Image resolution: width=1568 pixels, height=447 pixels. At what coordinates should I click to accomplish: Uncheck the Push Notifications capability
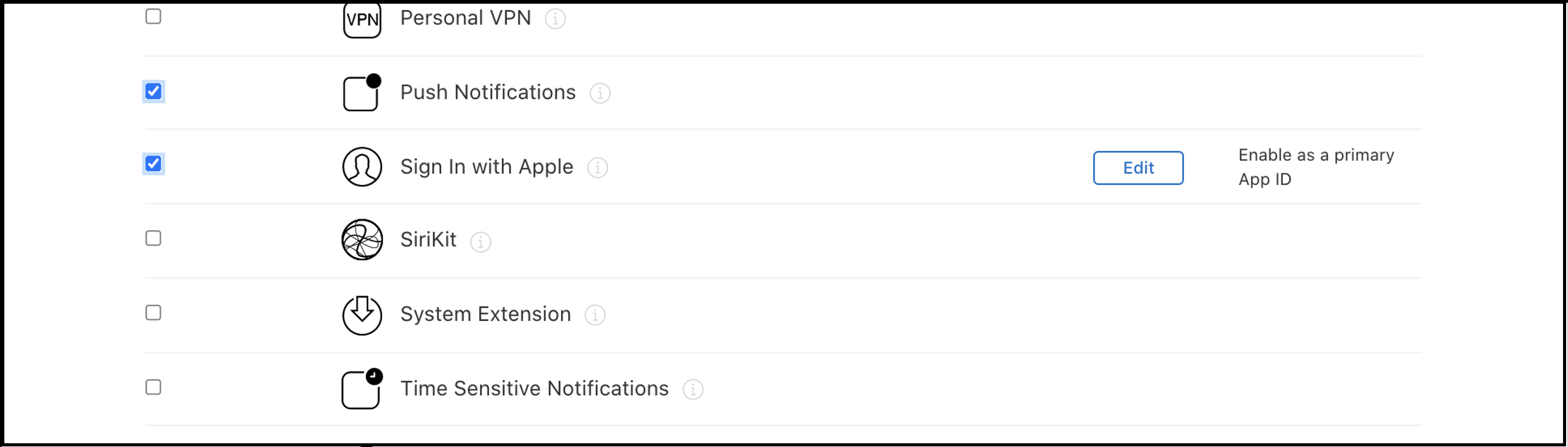pyautogui.click(x=153, y=91)
